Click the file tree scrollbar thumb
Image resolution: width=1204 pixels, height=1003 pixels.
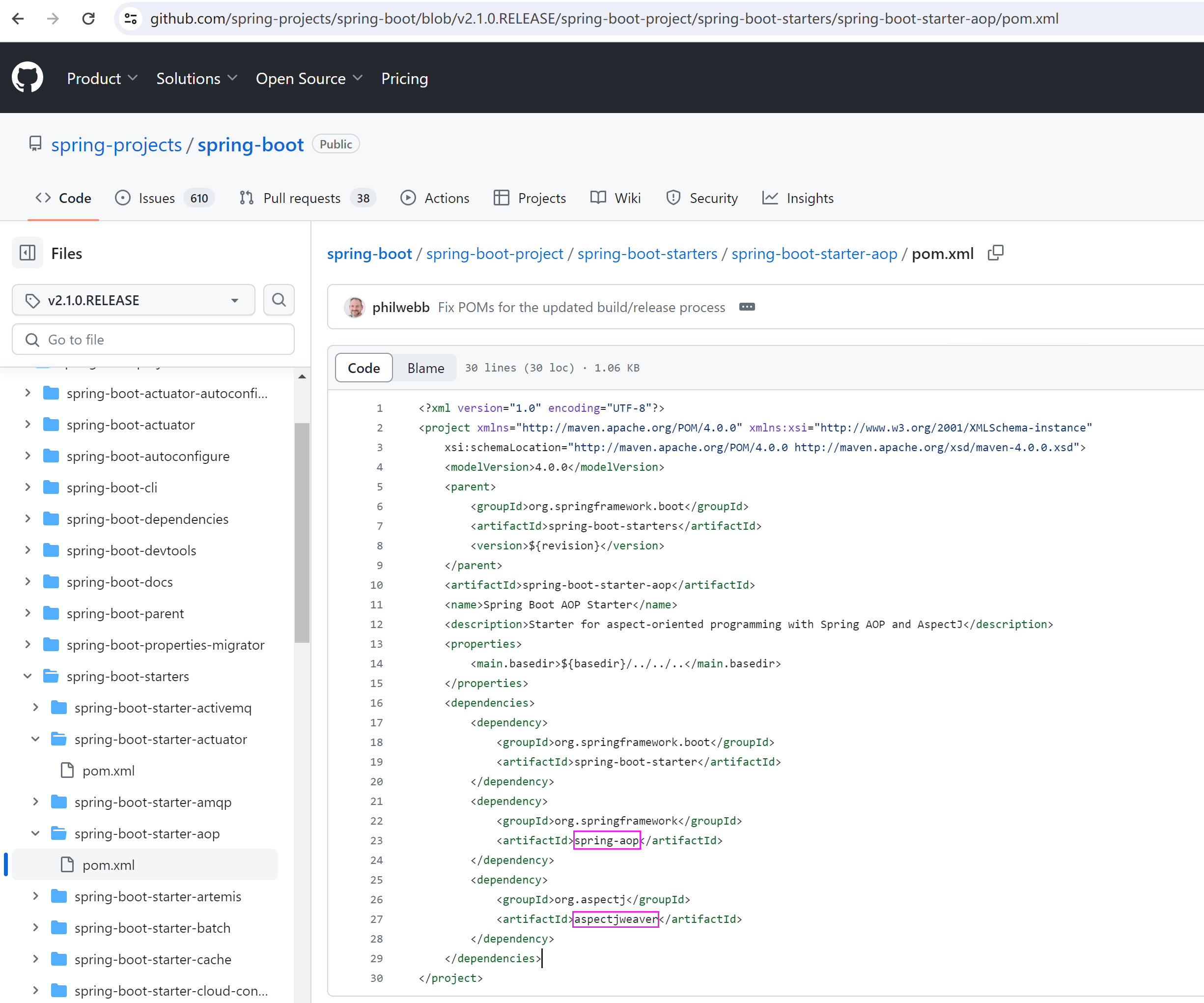[x=302, y=533]
